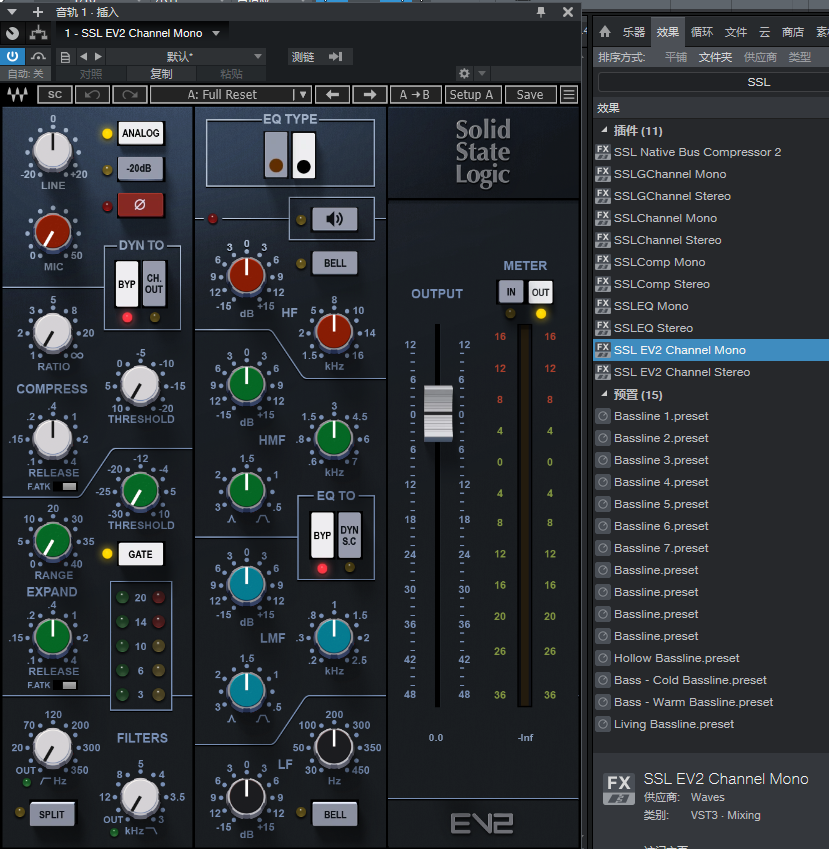
Task: Click the preset document icon
Action: (65, 57)
